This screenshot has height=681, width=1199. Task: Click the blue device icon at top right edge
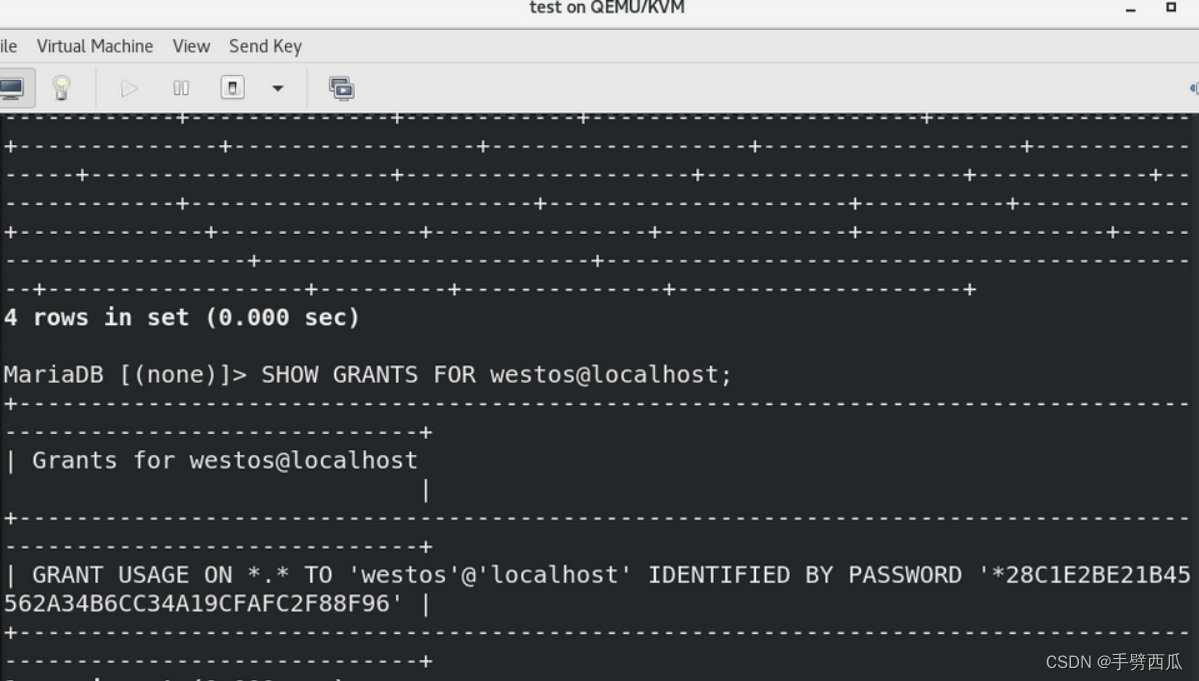(1192, 88)
